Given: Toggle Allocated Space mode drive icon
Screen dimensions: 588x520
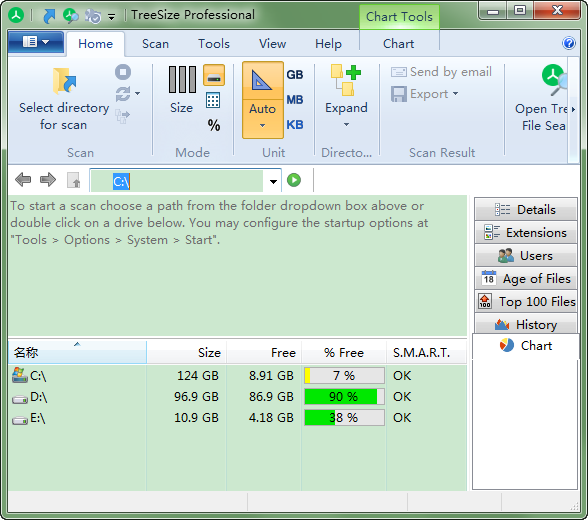Looking at the screenshot, I should tap(214, 75).
